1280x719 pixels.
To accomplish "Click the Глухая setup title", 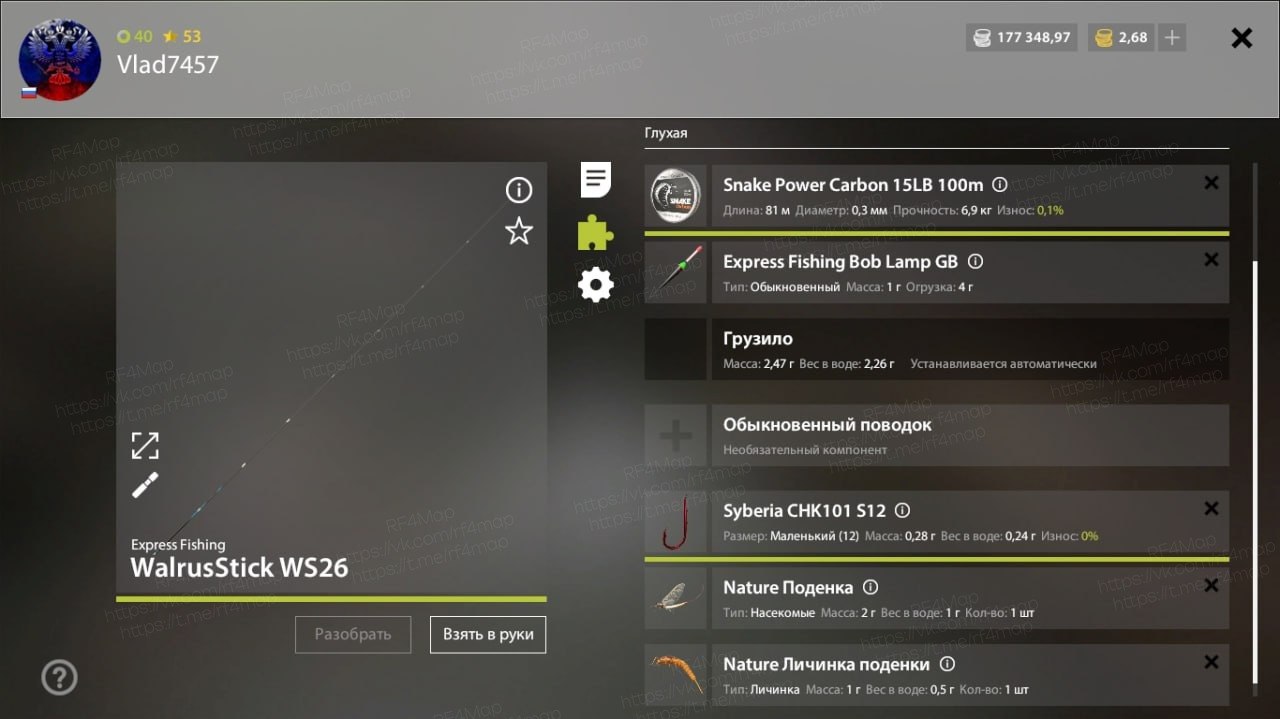I will tap(665, 133).
